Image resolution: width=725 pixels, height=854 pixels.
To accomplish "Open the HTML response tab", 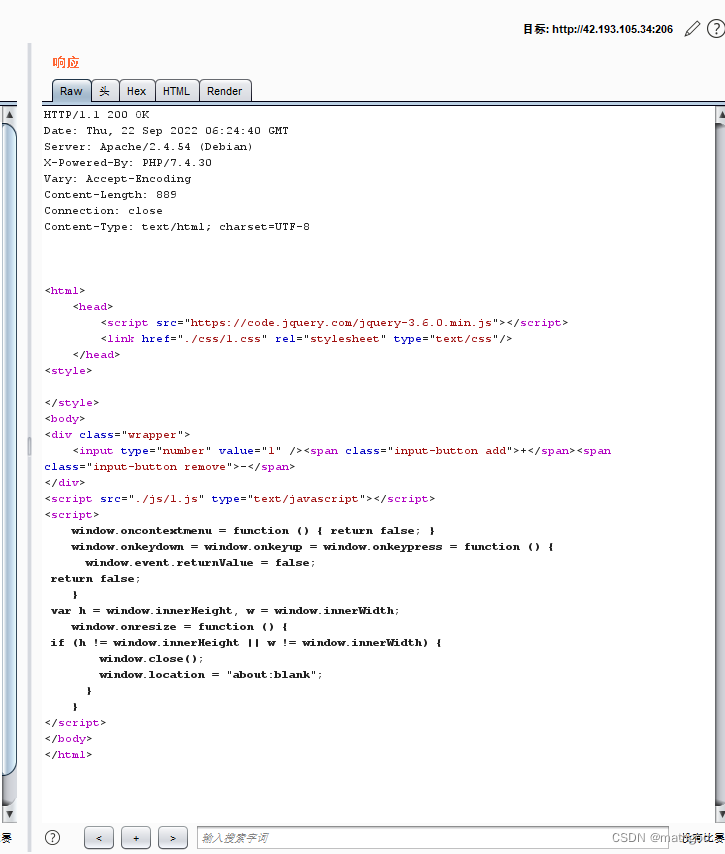I will [176, 91].
